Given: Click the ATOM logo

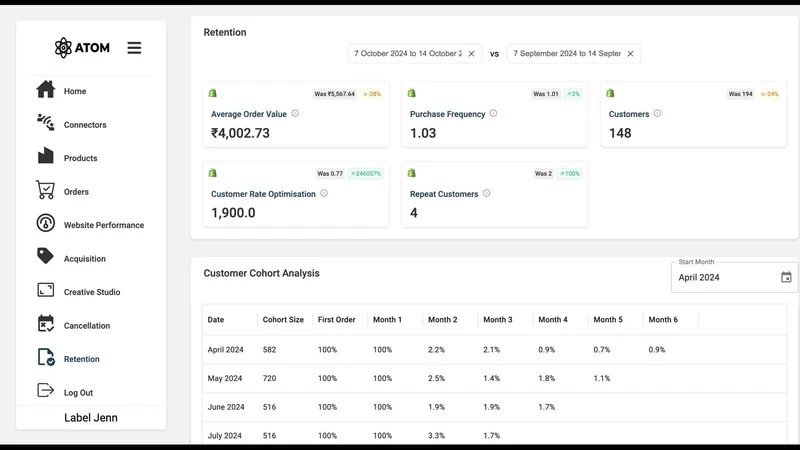Looking at the screenshot, I should (x=82, y=48).
